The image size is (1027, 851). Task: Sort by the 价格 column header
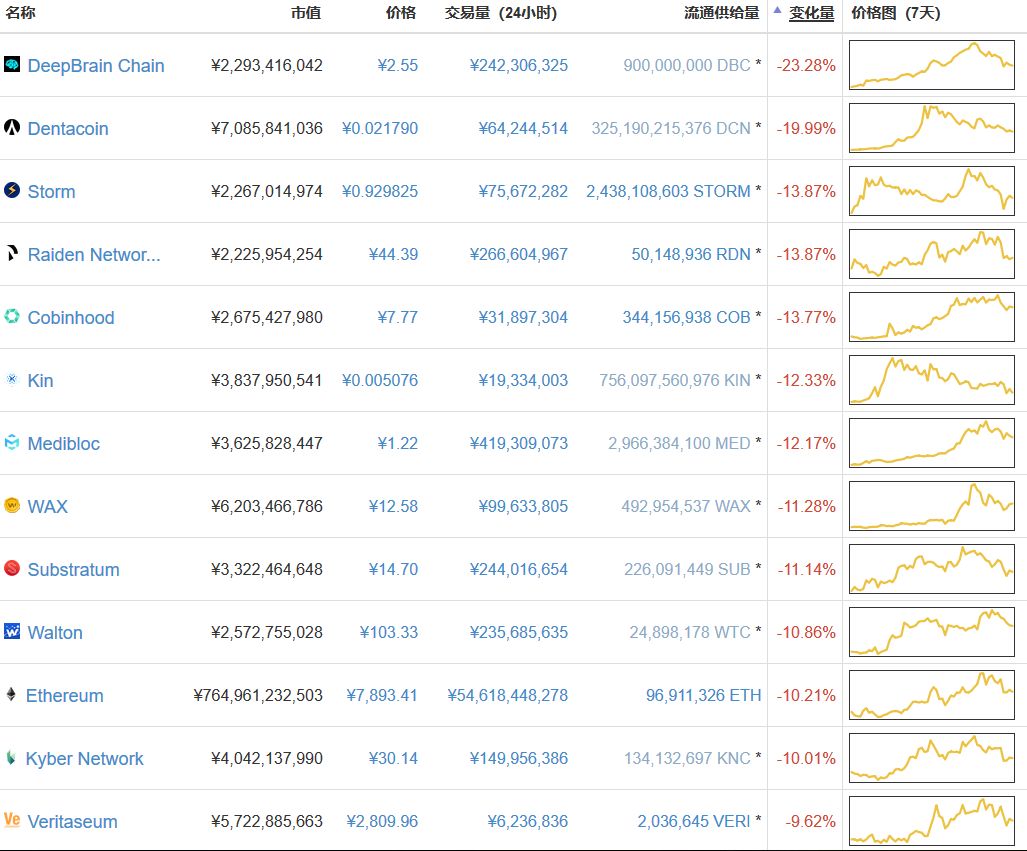click(x=401, y=13)
